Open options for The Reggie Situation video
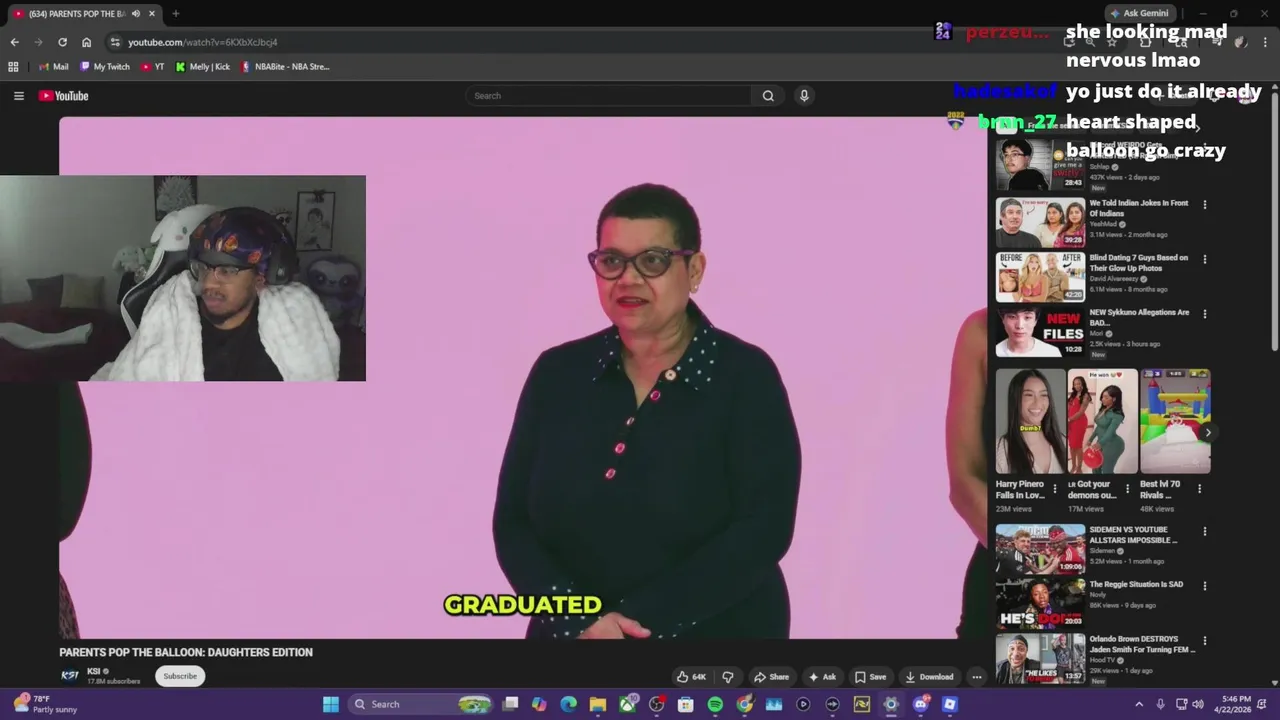1280x720 pixels. pos(1204,586)
